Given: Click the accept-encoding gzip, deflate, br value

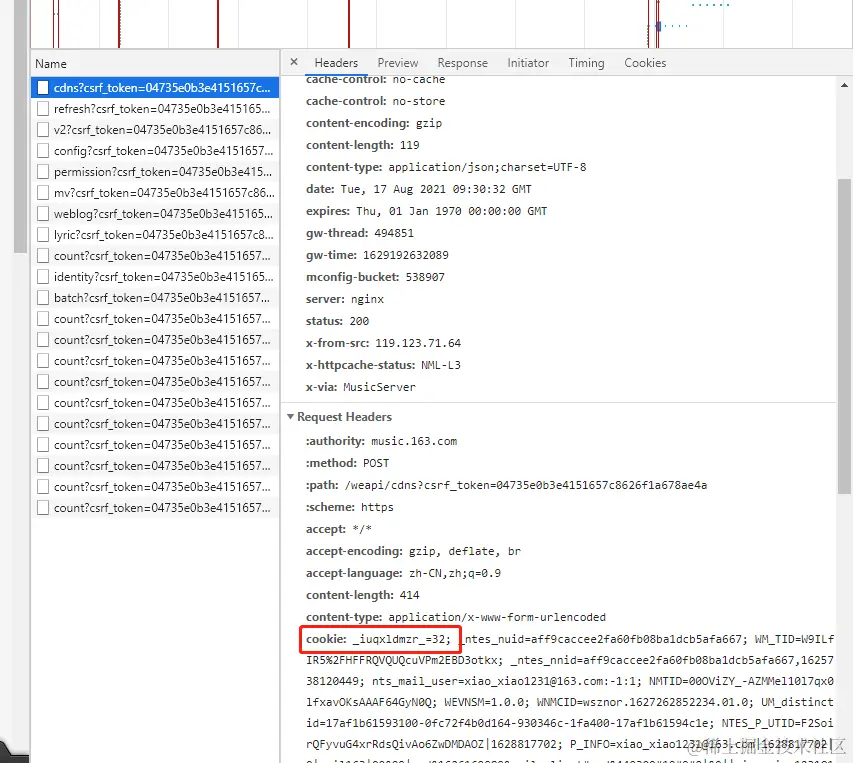Looking at the screenshot, I should (x=465, y=551).
